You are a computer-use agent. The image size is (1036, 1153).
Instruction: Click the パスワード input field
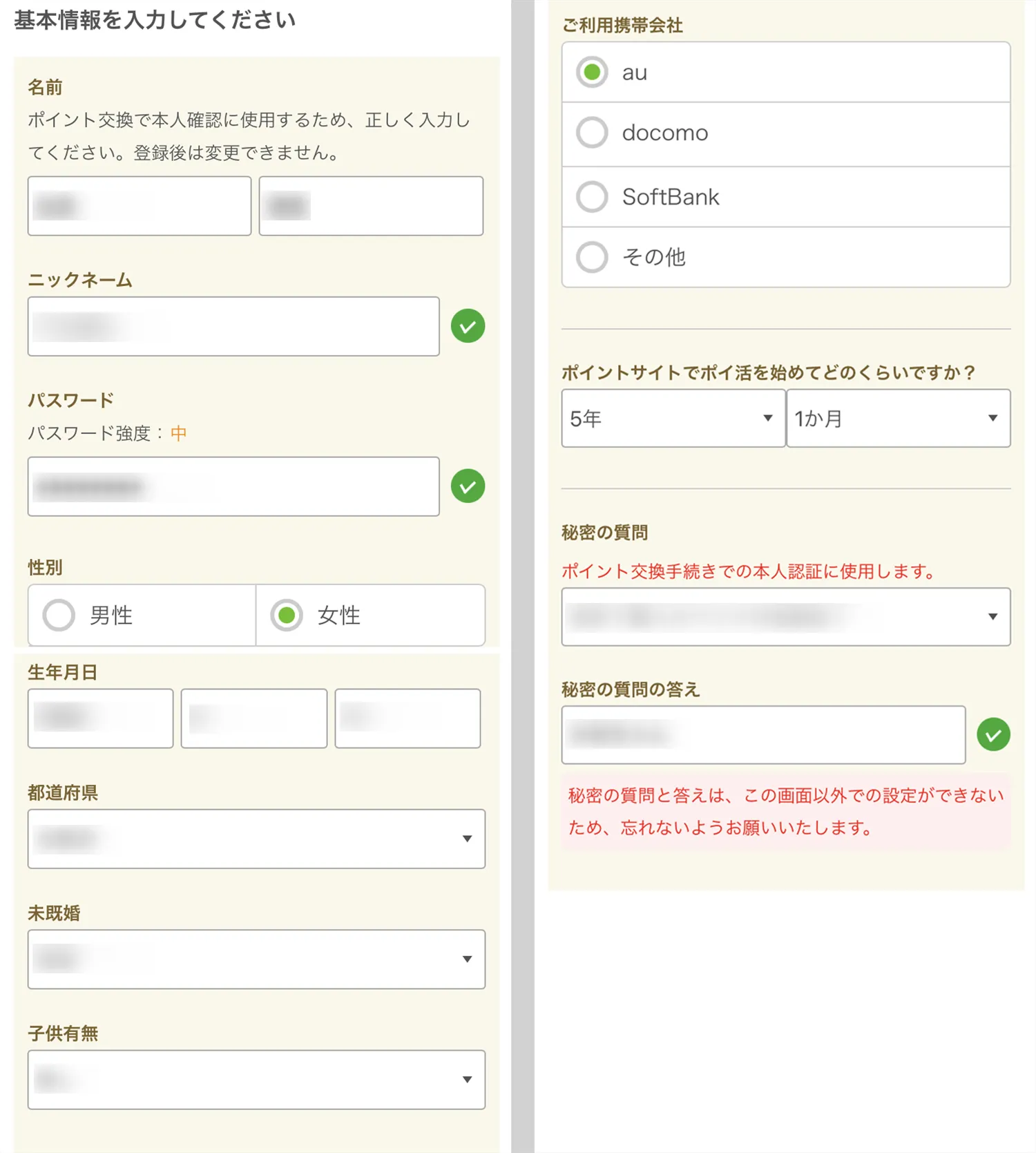[x=233, y=486]
